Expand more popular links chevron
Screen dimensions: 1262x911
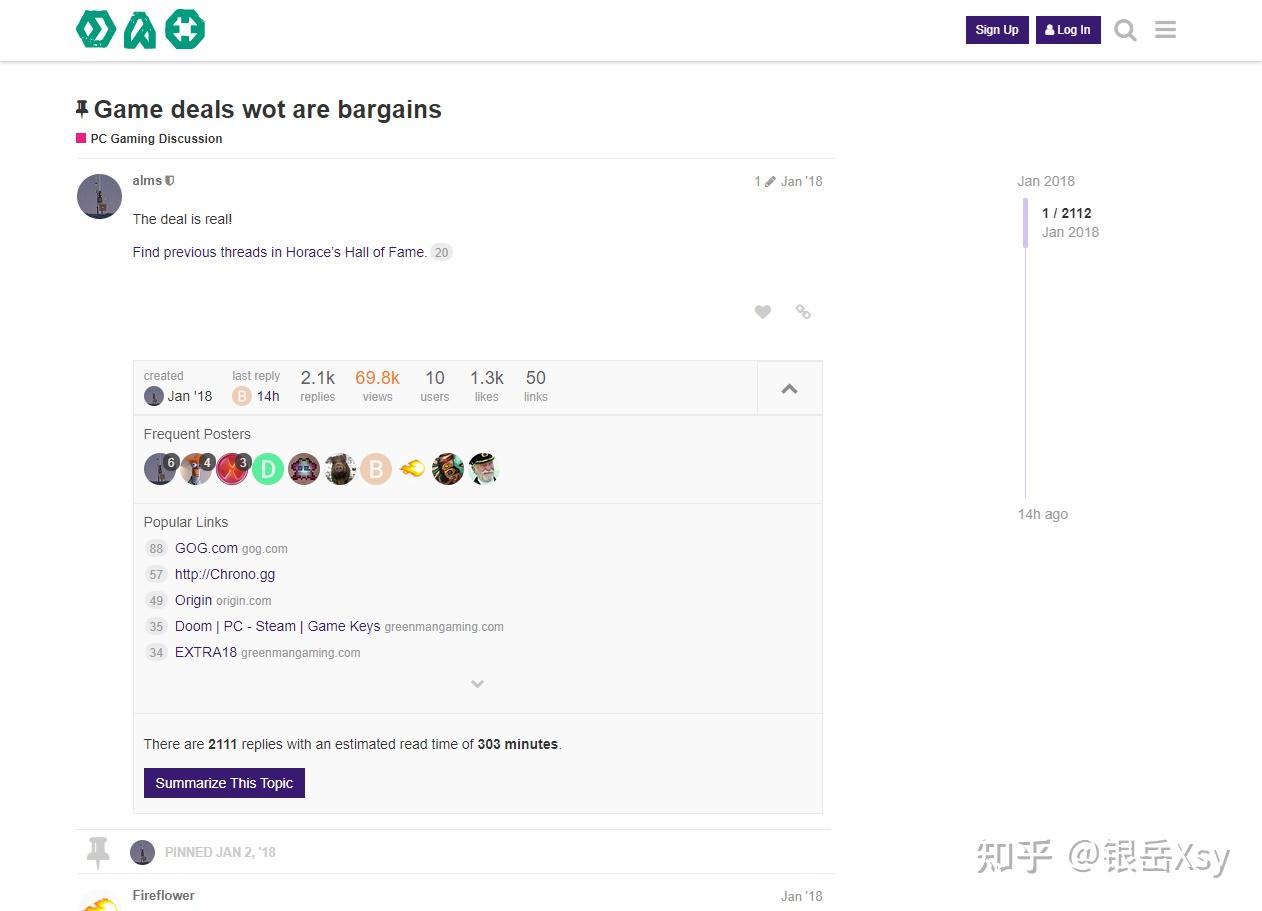click(x=477, y=684)
